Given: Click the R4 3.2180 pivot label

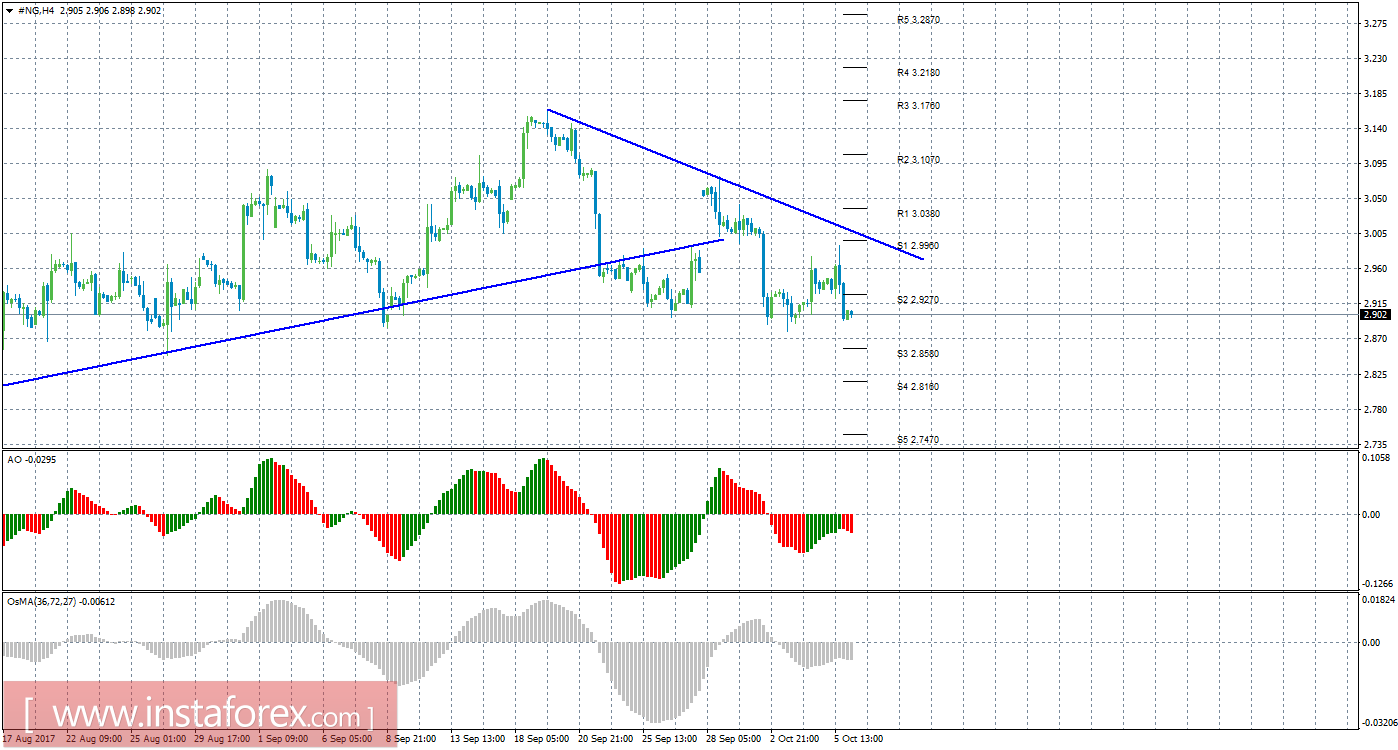Looking at the screenshot, I should click(x=918, y=73).
